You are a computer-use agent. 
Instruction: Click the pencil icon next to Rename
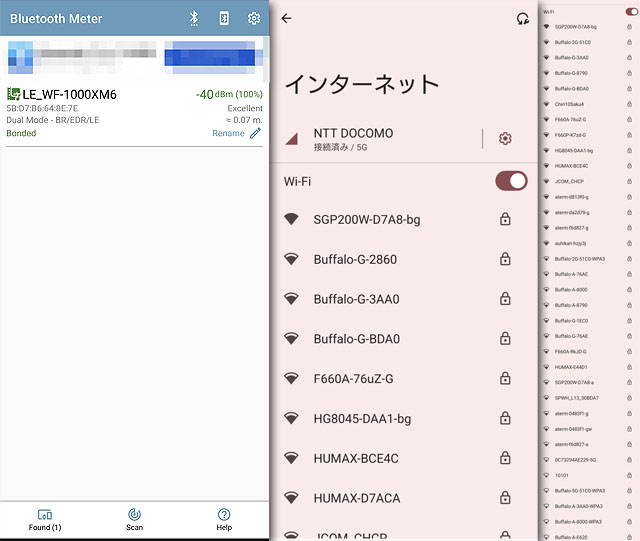pos(255,133)
